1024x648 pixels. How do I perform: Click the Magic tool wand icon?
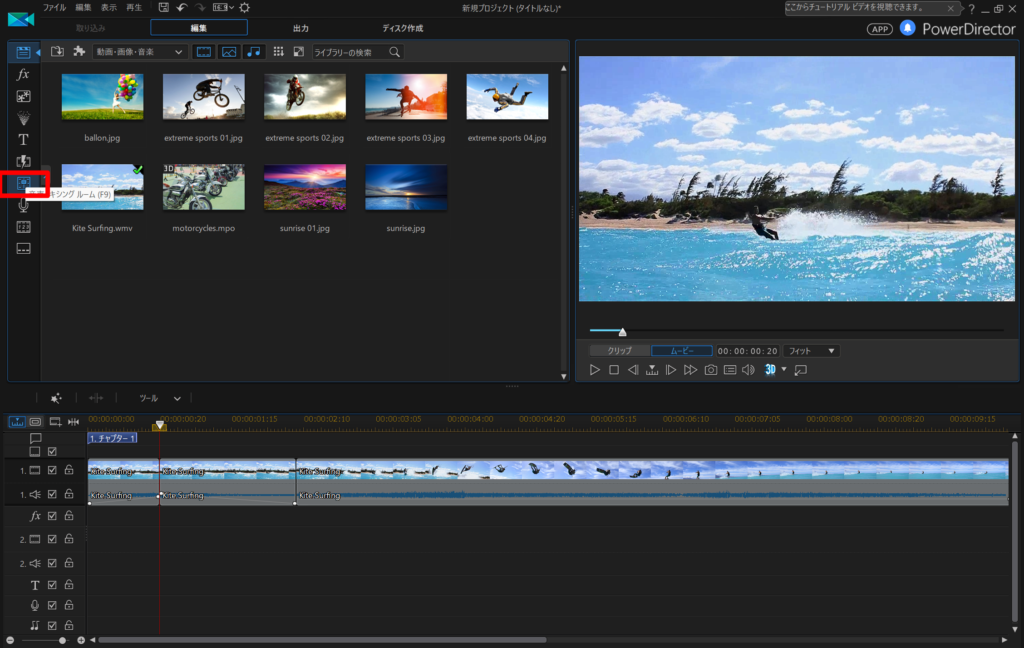[56, 398]
